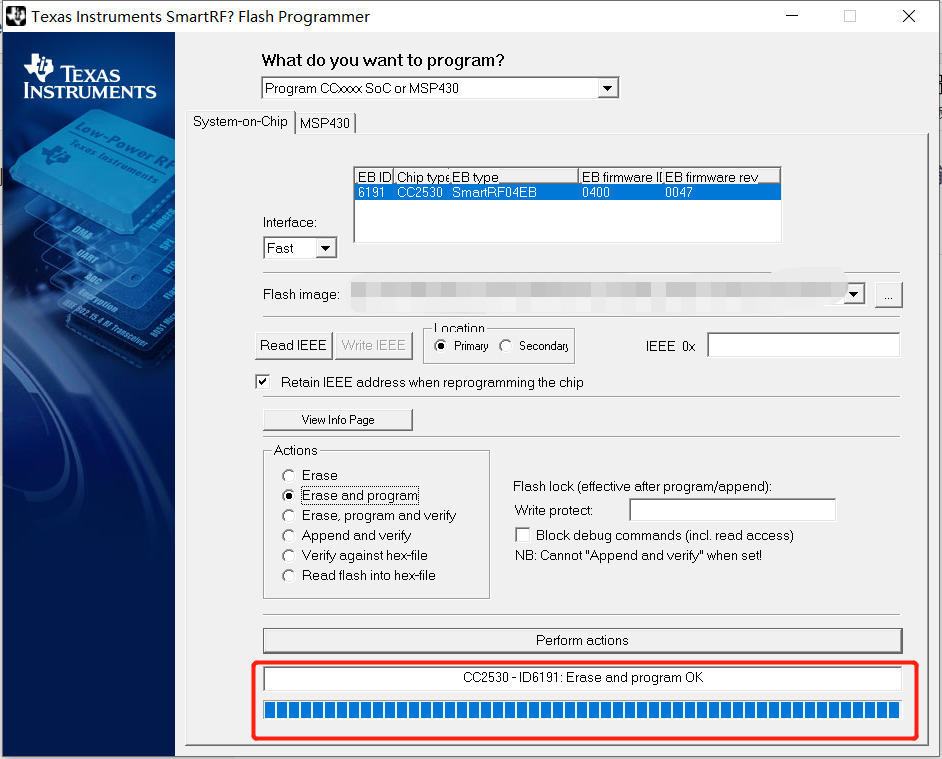This screenshot has height=759, width=942.
Task: Open the Flash image dropdown list
Action: (x=853, y=293)
